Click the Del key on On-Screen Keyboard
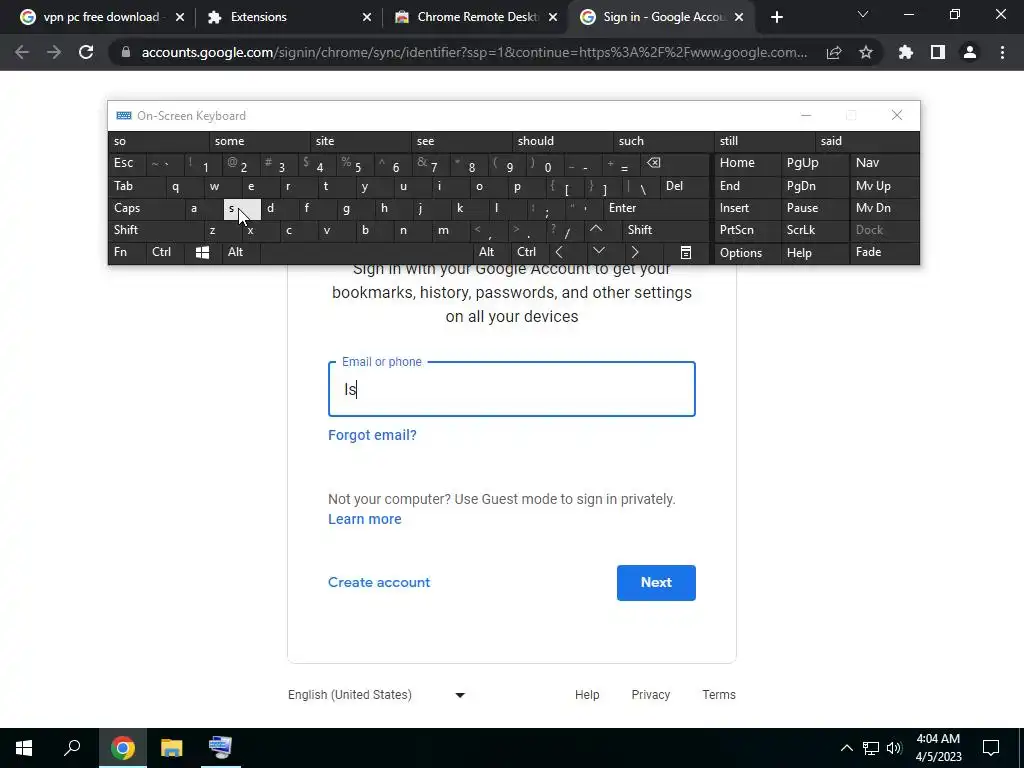 [x=684, y=186]
